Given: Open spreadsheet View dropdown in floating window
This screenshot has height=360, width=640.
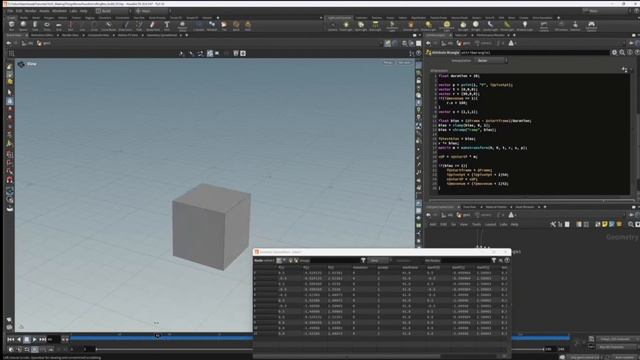Looking at the screenshot, I should [x=378, y=260].
